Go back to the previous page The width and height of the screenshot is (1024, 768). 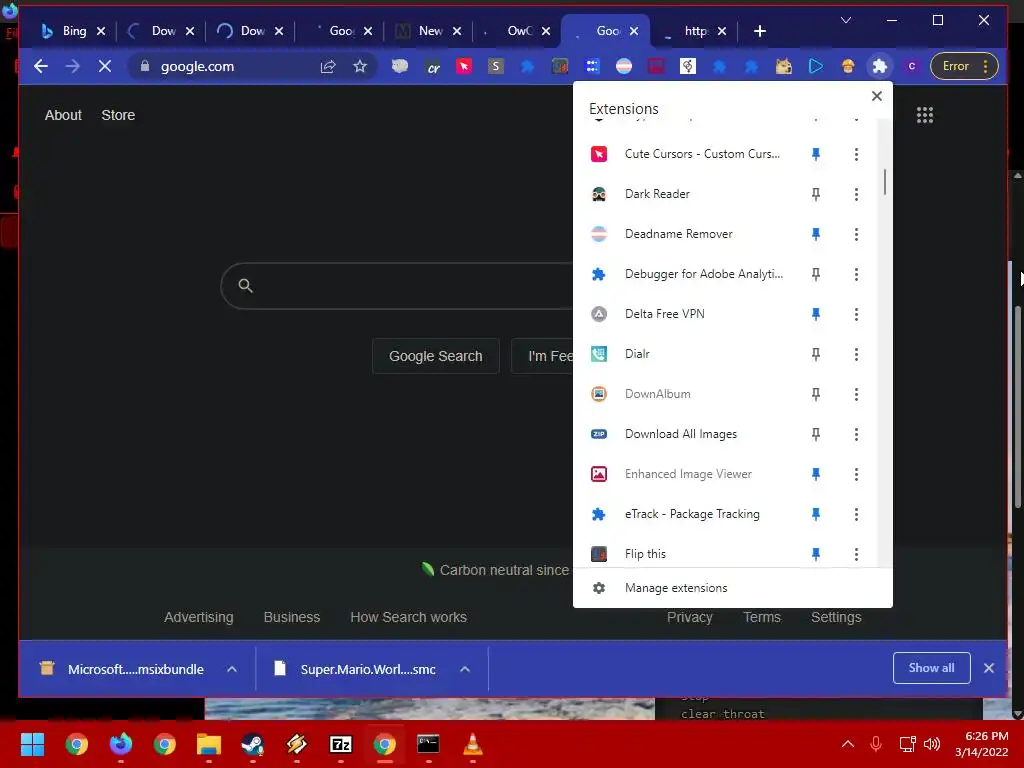click(x=40, y=66)
